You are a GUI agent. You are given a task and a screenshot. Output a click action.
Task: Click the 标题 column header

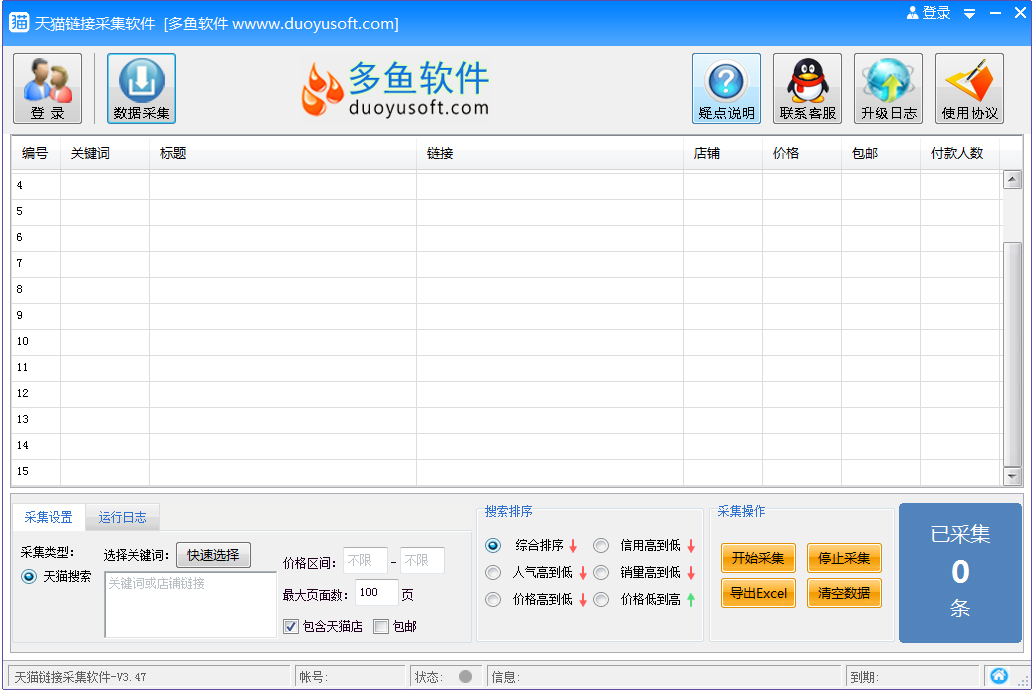pos(283,153)
